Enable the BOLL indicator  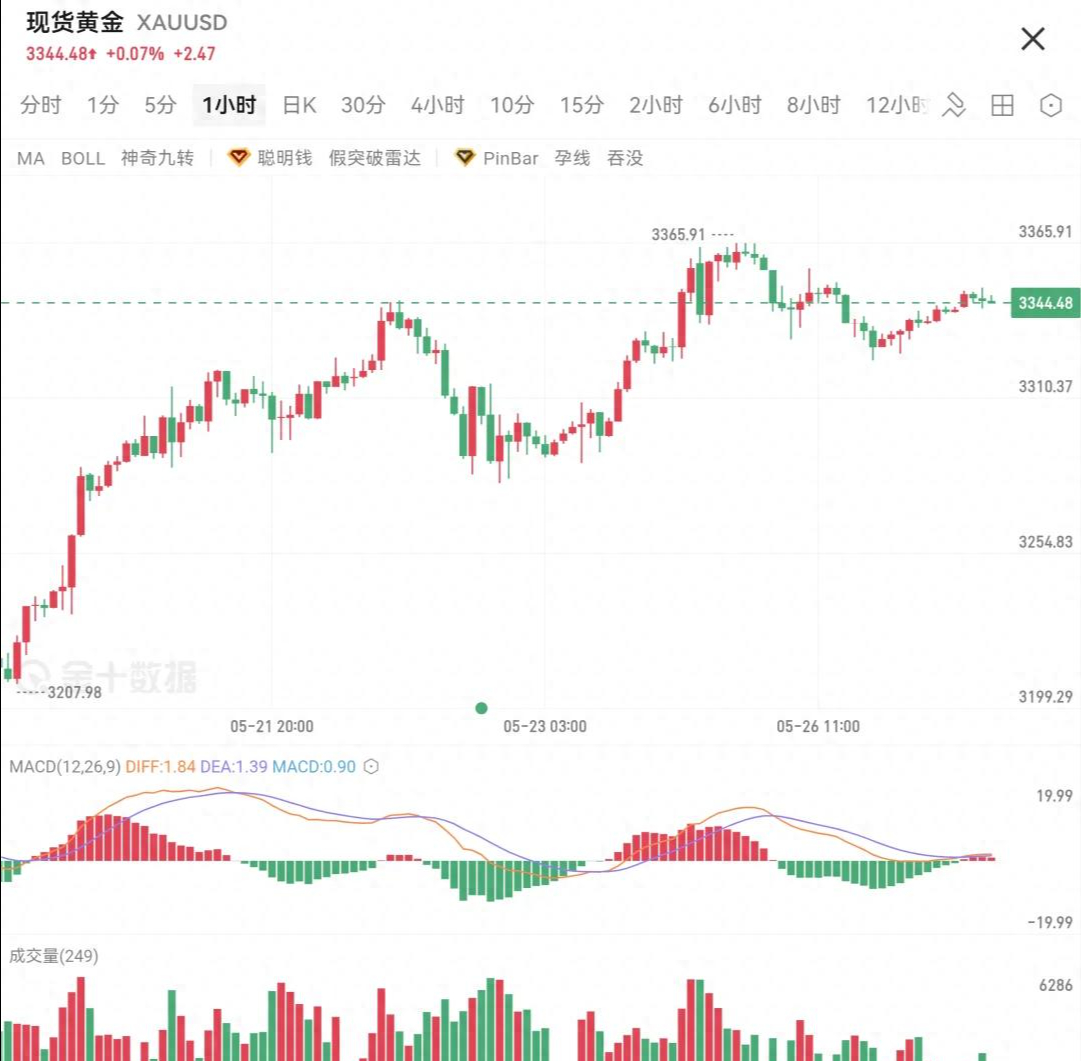point(83,158)
